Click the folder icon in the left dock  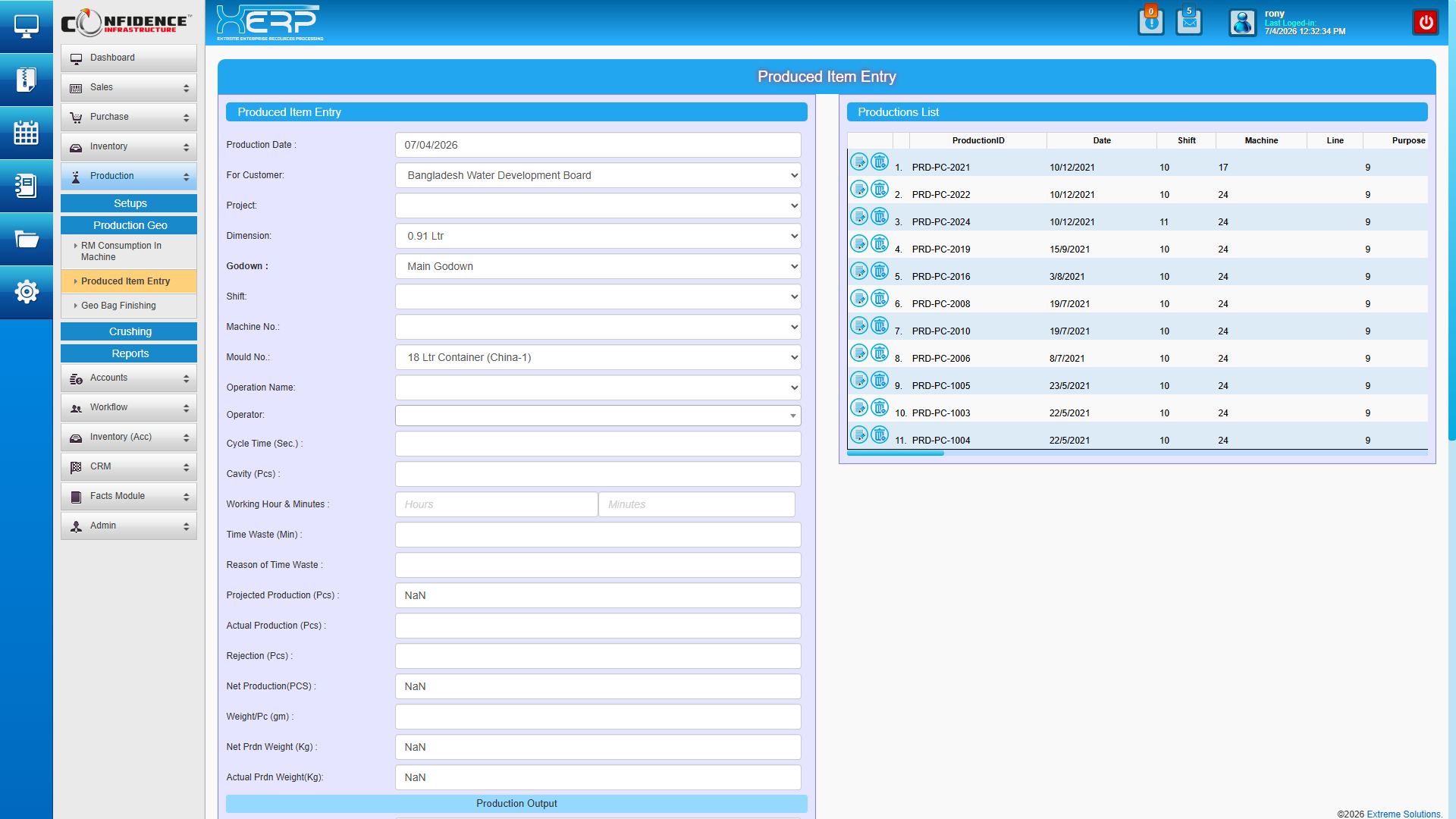(27, 239)
